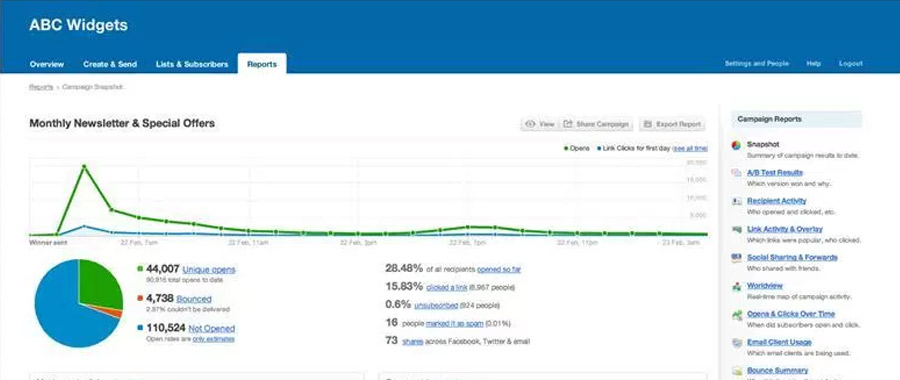Click the Reports breadcrumb link
Viewport: 900px width, 380px height.
pyautogui.click(x=41, y=87)
